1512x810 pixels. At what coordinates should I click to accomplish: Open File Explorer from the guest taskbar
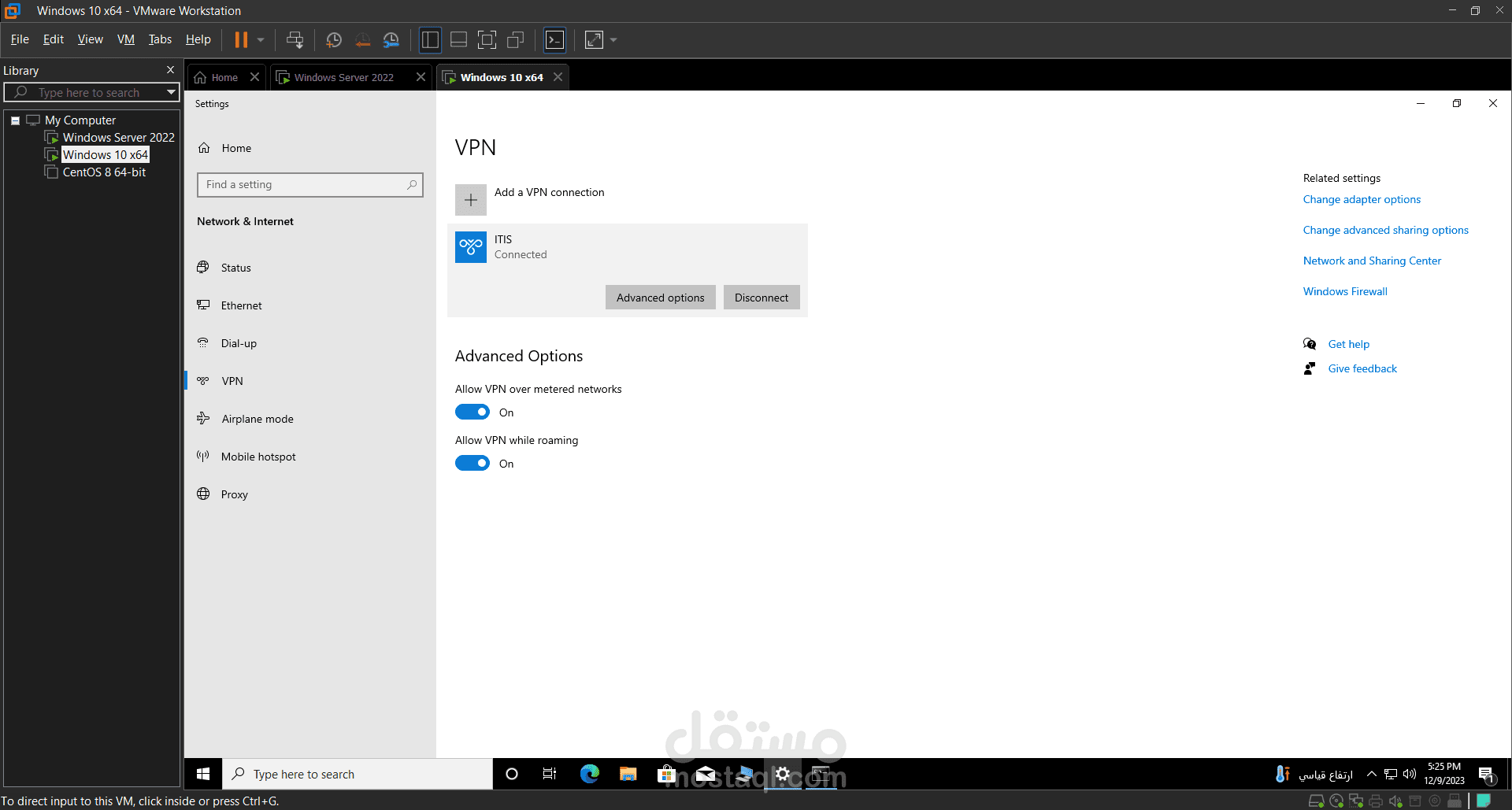628,774
